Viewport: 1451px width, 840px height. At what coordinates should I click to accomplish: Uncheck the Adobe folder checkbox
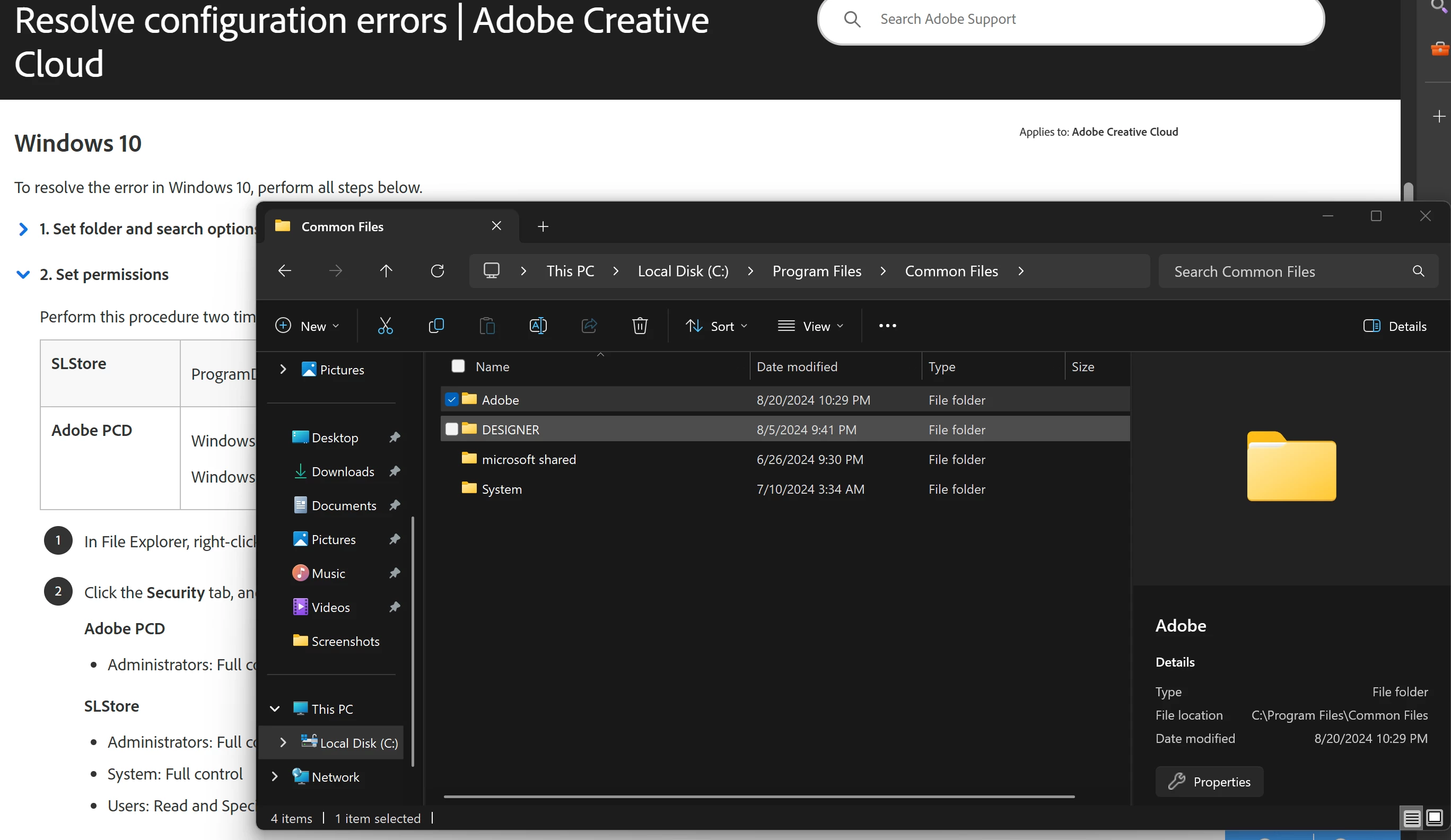tap(451, 399)
